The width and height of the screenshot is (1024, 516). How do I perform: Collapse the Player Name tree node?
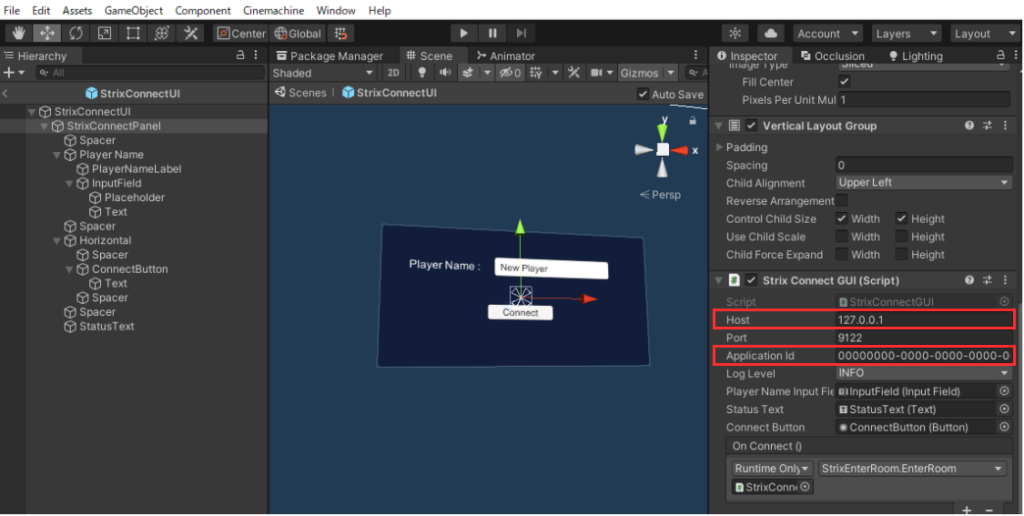(x=57, y=155)
